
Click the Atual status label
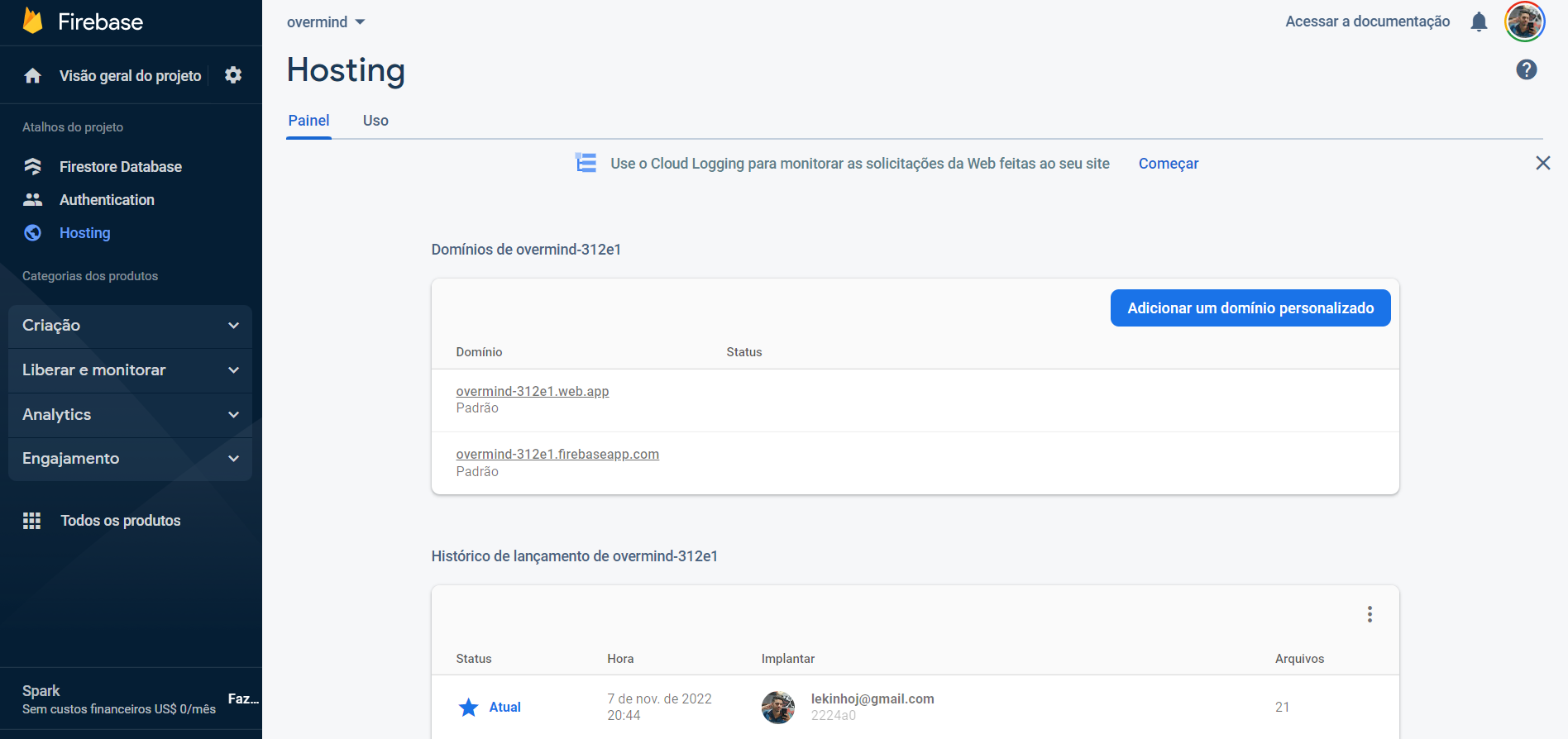tap(504, 708)
